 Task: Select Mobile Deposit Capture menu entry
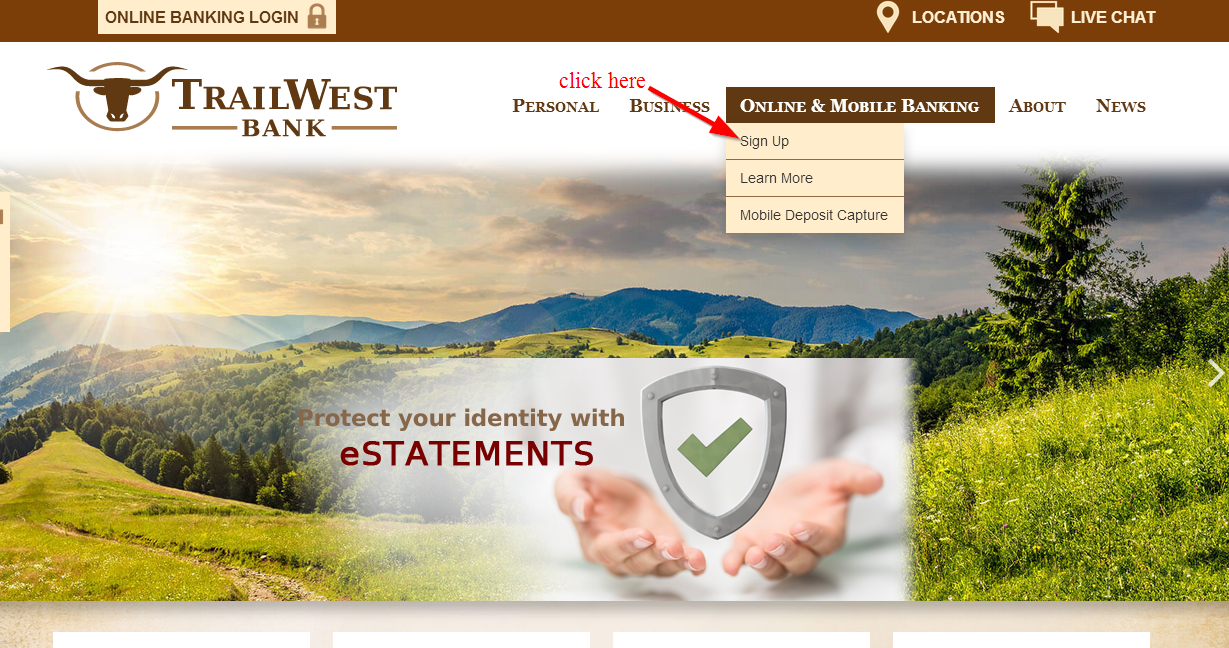point(815,215)
